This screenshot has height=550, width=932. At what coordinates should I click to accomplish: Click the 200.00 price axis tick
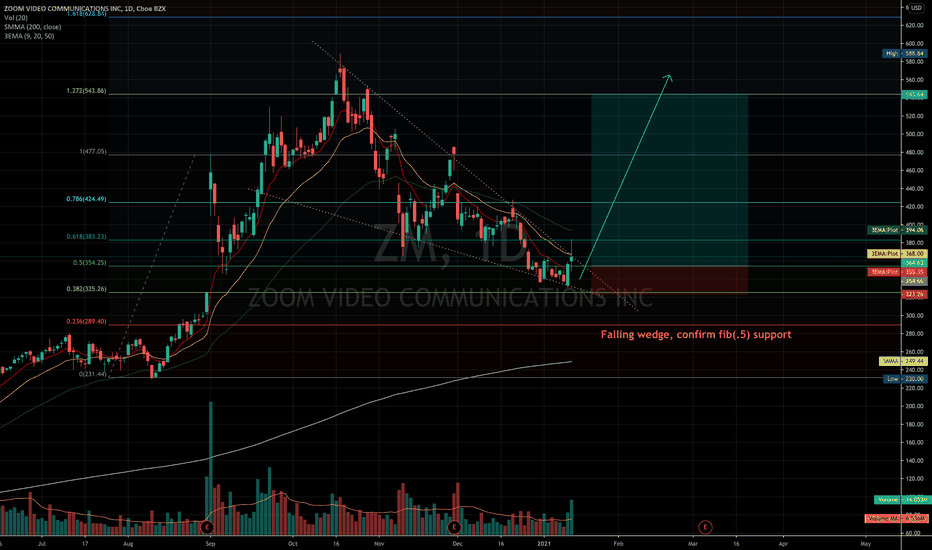point(914,407)
